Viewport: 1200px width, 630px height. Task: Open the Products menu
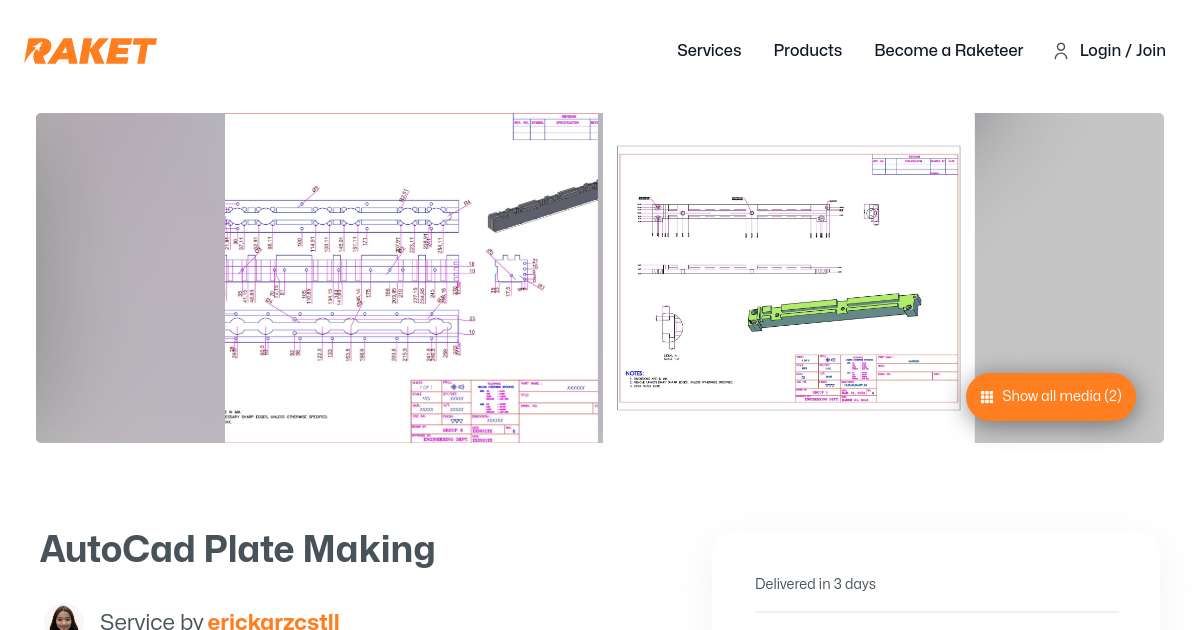807,51
